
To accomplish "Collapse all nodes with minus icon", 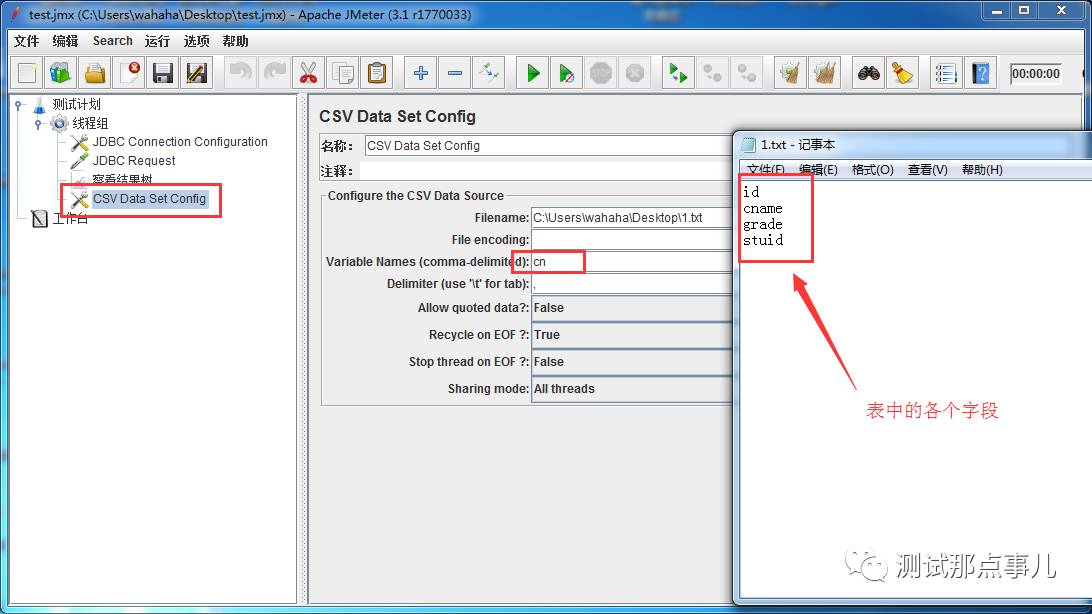I will (455, 73).
